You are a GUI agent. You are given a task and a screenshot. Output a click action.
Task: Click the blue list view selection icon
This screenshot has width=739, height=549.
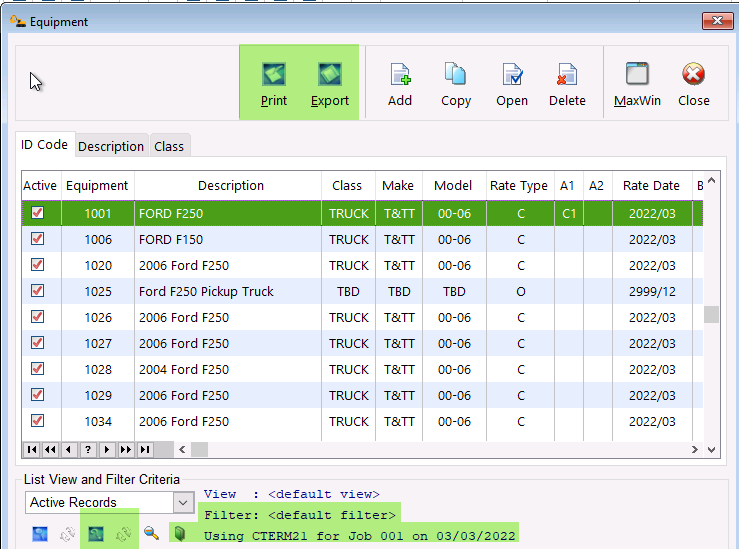point(40,534)
